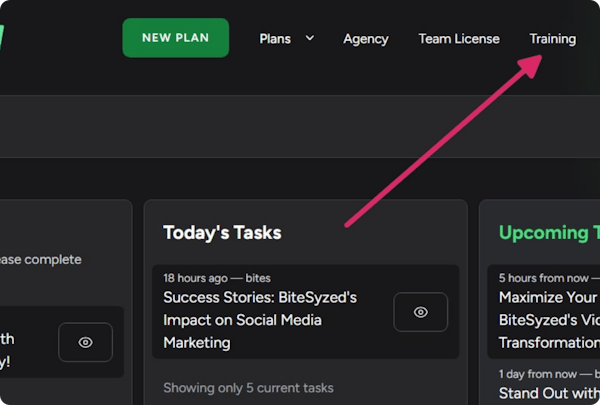Open the Plans menu
600x405 pixels.
click(275, 39)
